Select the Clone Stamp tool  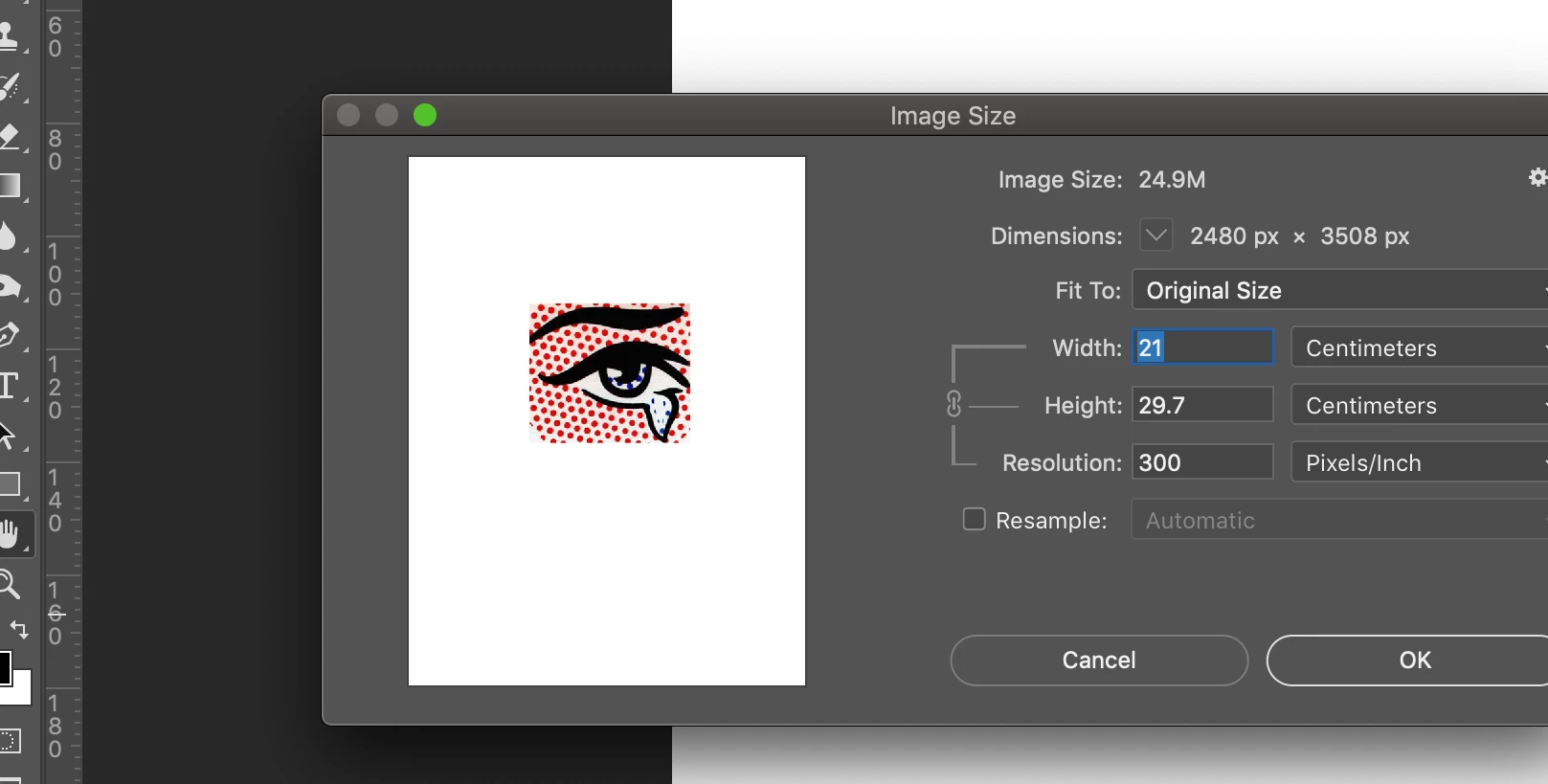[x=8, y=35]
